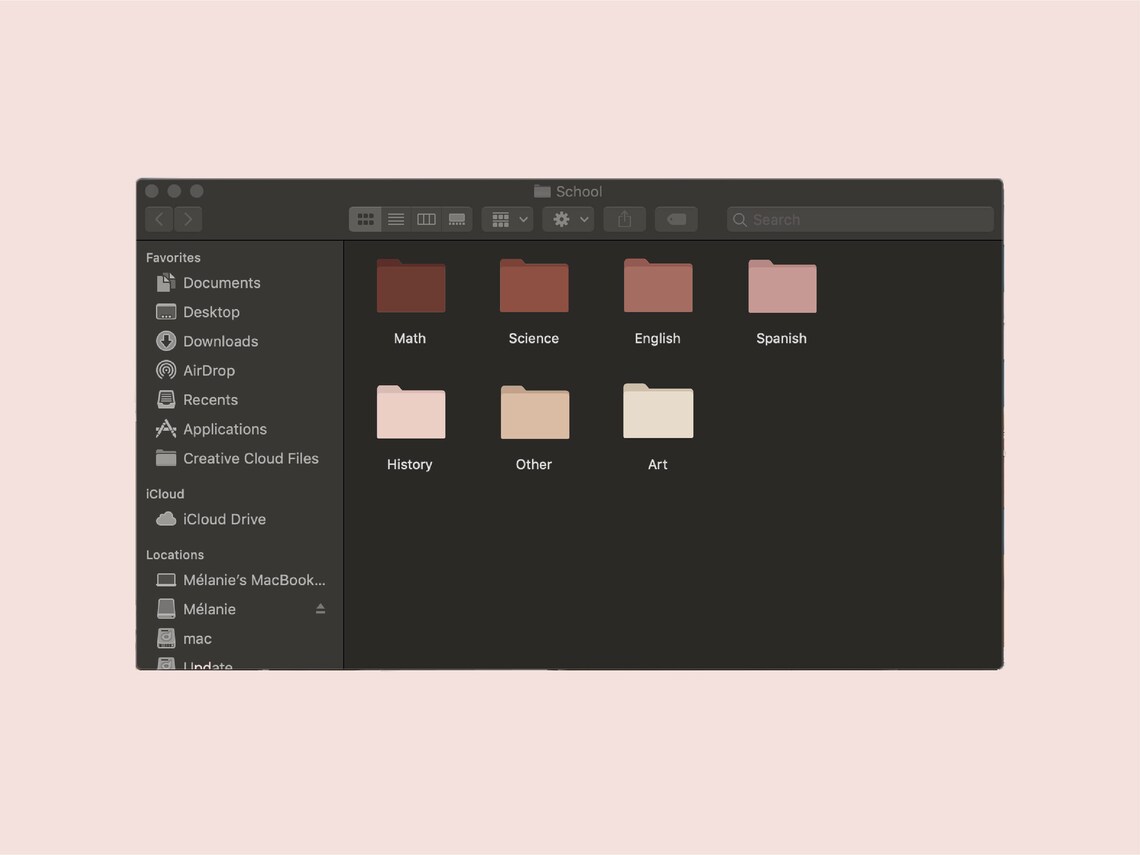Open the Action gear menu
This screenshot has height=855, width=1140.
tap(568, 219)
